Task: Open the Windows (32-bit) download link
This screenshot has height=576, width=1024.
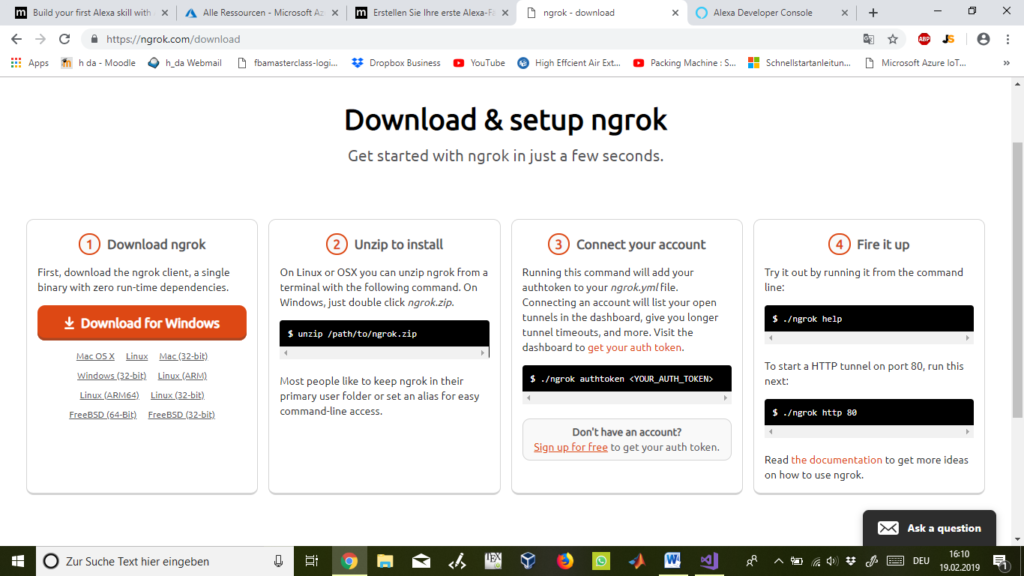Action: pyautogui.click(x=112, y=376)
